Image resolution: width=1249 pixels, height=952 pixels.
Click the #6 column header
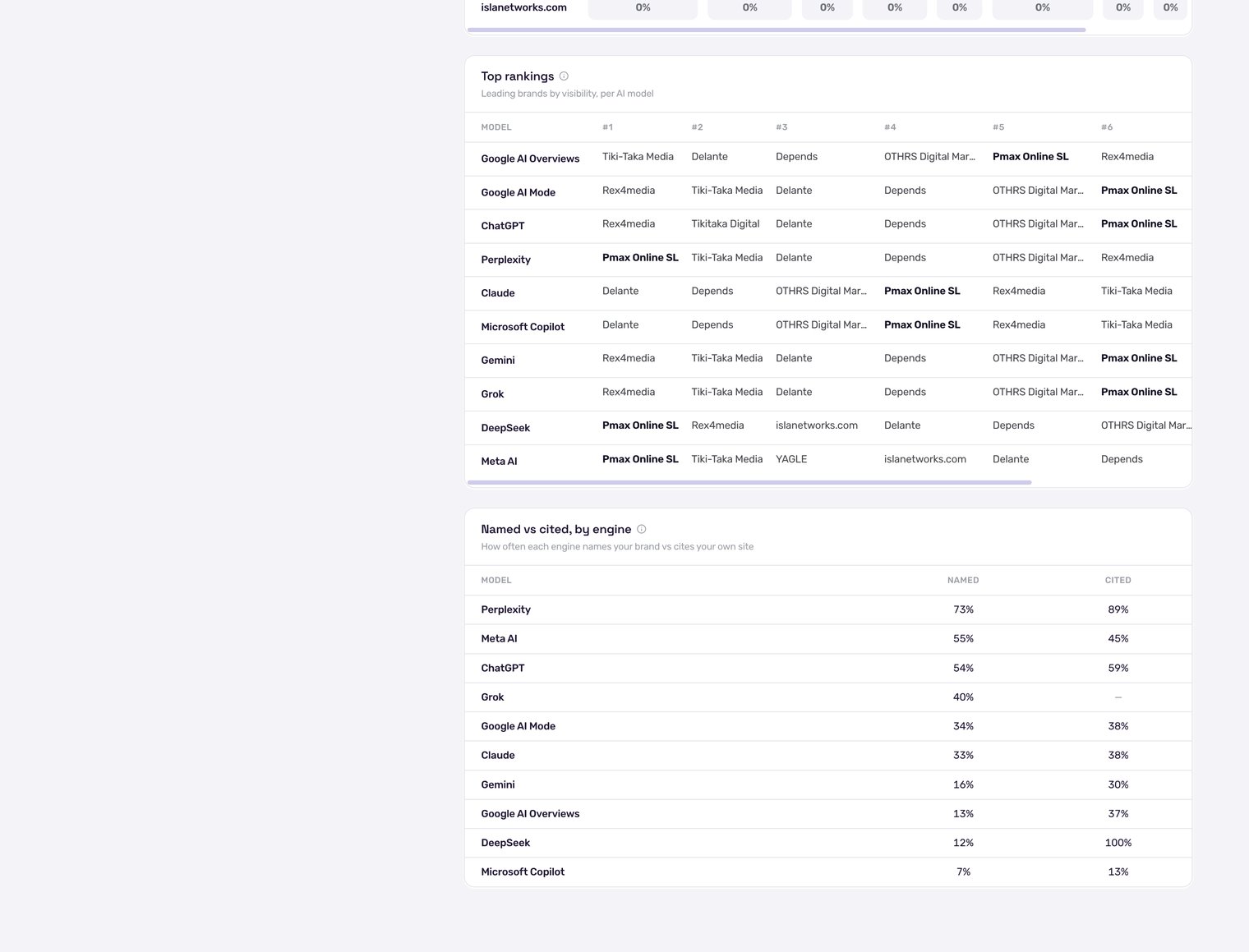pos(1107,127)
